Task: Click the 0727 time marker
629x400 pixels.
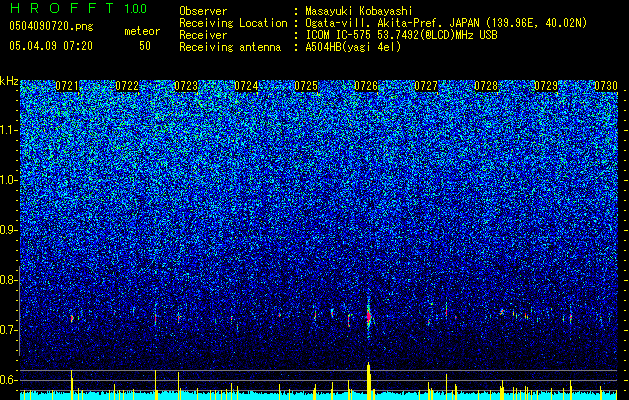Action: tap(426, 86)
